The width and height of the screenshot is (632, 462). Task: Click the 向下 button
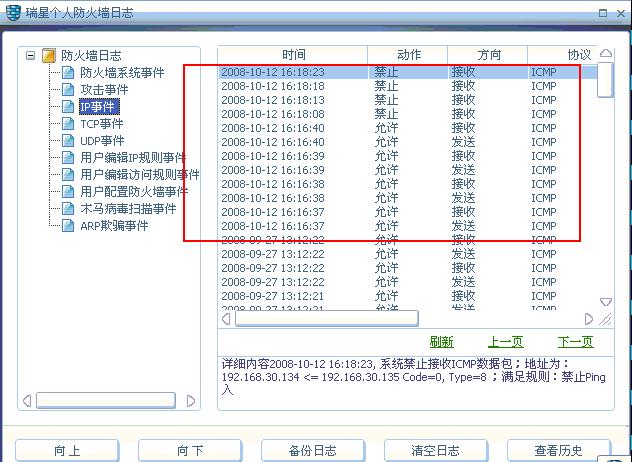190,450
